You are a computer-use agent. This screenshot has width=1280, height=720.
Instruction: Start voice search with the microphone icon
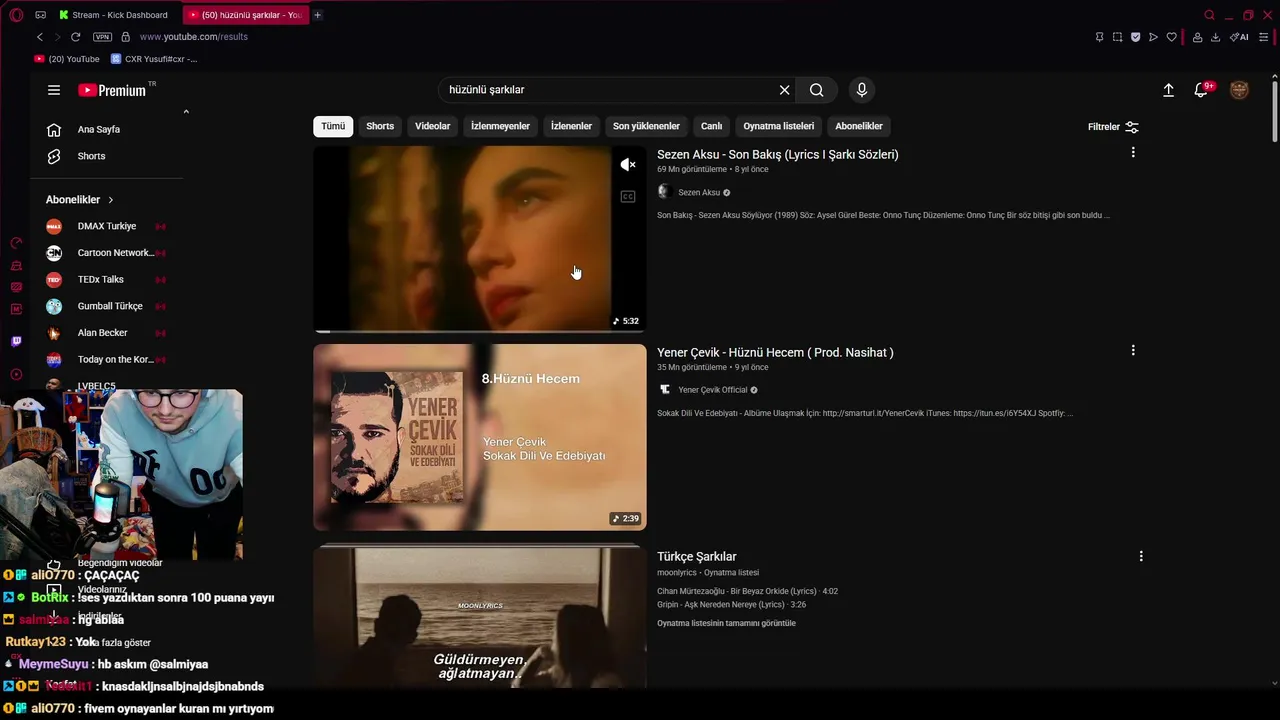click(862, 90)
